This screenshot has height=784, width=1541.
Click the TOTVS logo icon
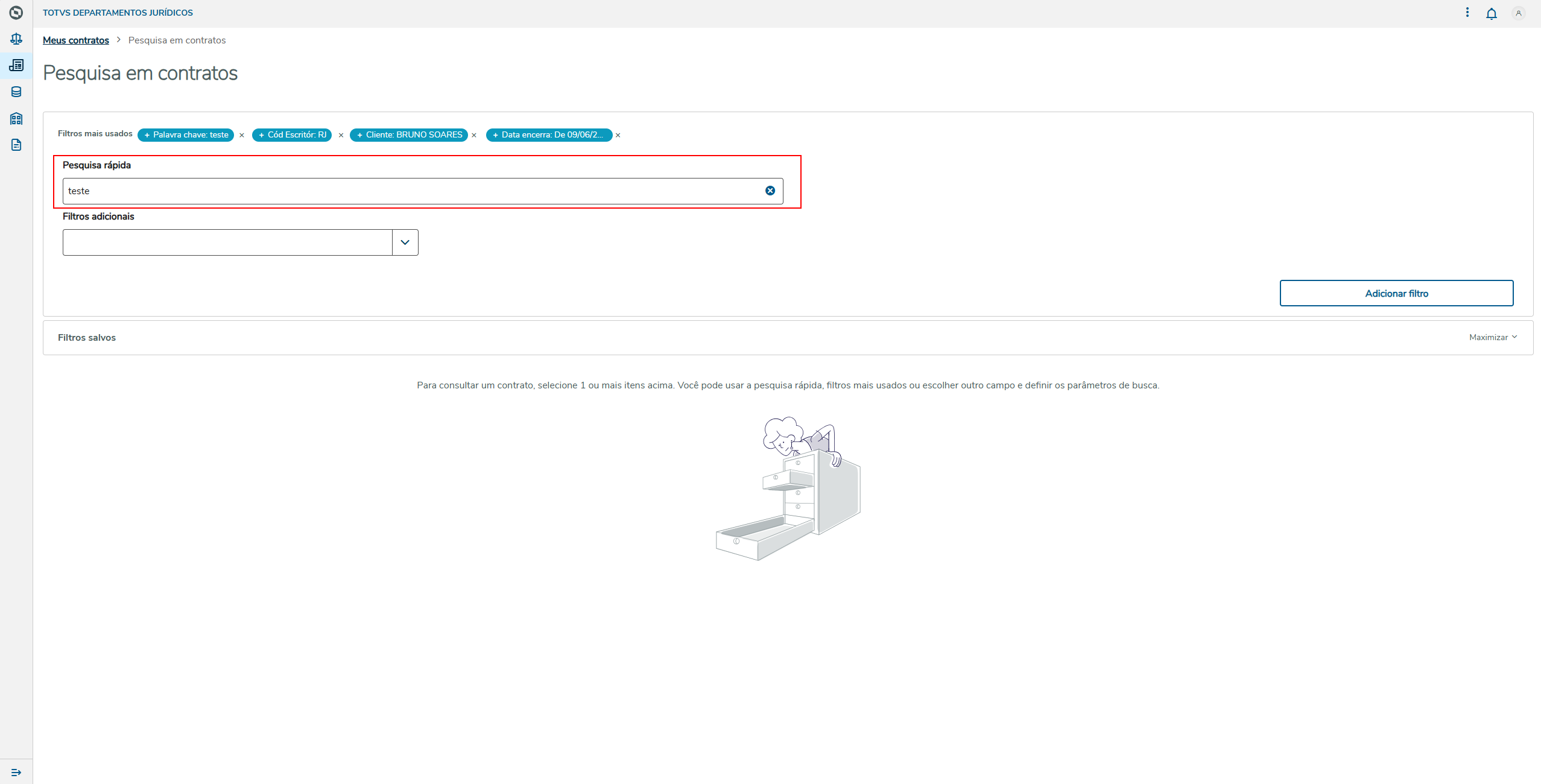coord(16,13)
